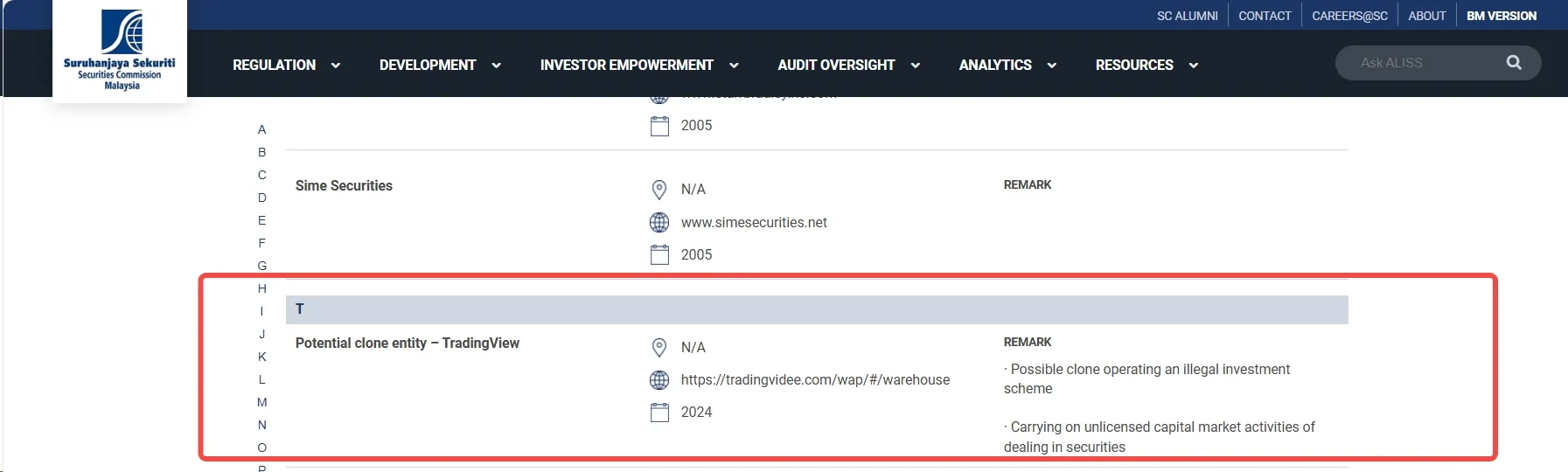Expand the Investor Empowerment chevron
Screen dimensions: 1568x472
734,66
